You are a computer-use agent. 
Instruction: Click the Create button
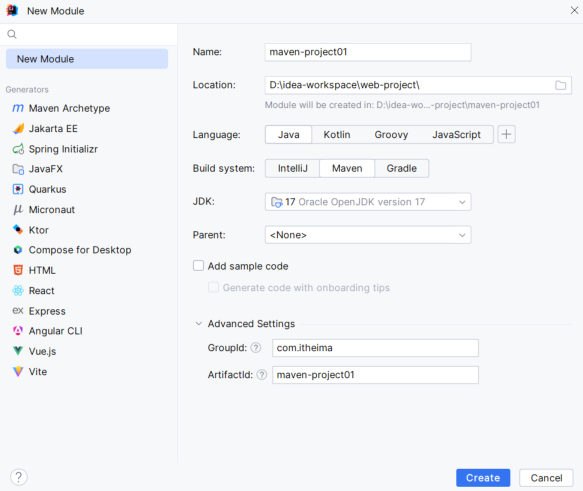(x=483, y=478)
